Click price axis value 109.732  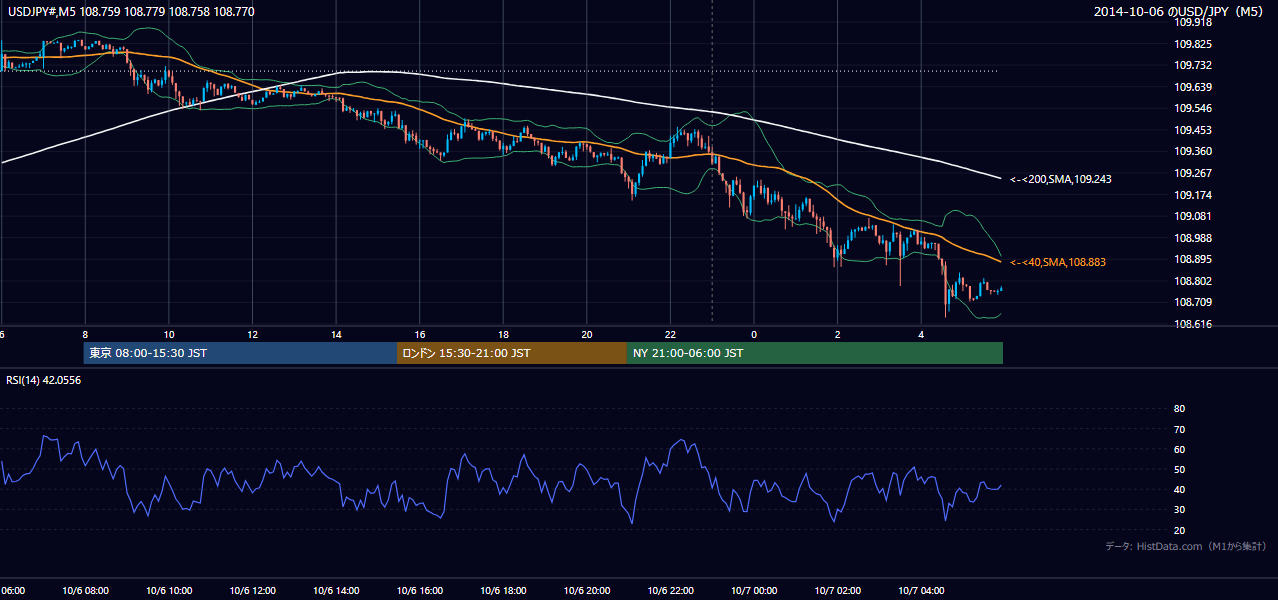pos(1192,65)
